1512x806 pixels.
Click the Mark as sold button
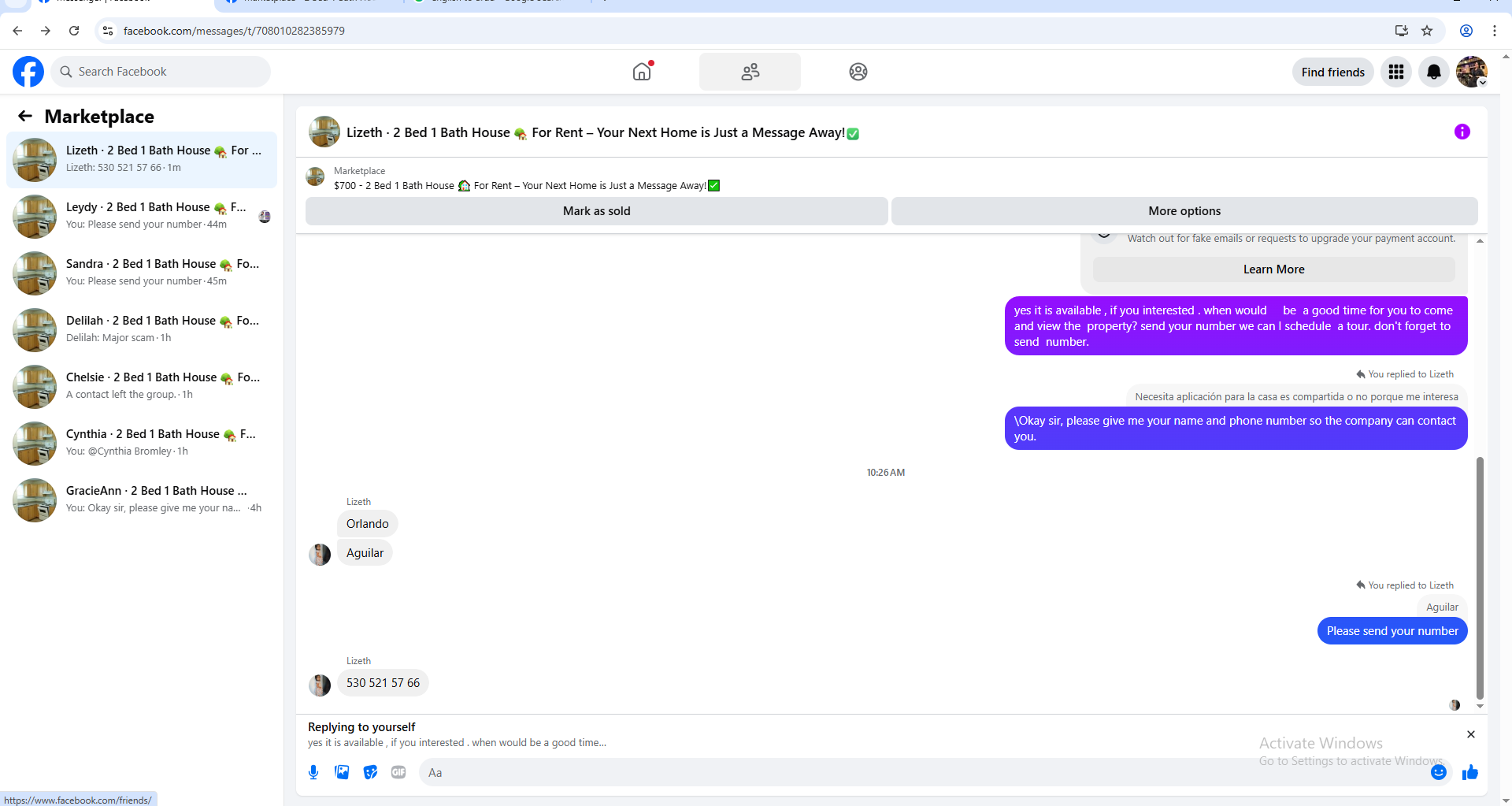[596, 211]
